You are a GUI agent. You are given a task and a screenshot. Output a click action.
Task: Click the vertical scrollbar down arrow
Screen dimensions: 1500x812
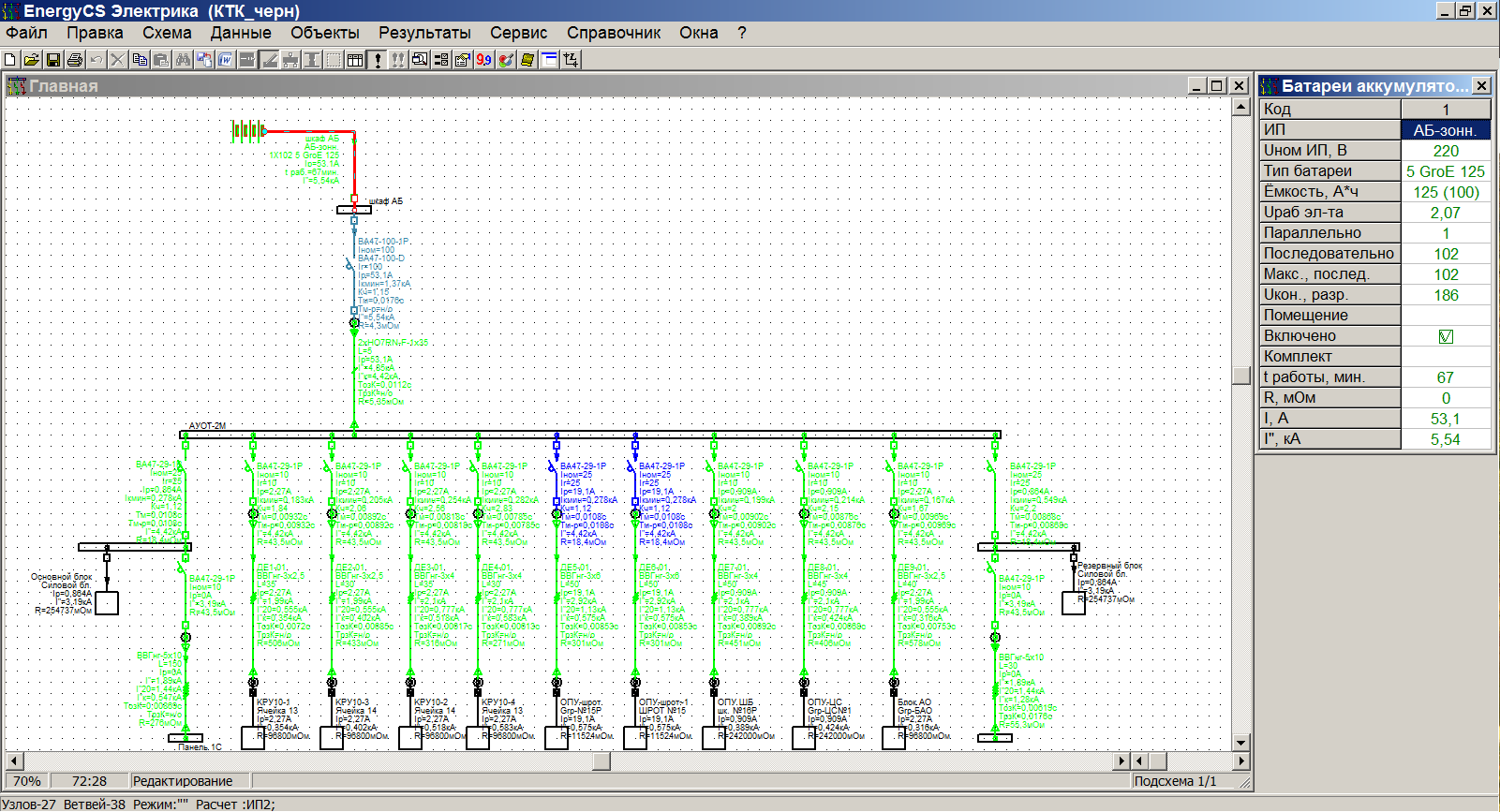(1241, 742)
